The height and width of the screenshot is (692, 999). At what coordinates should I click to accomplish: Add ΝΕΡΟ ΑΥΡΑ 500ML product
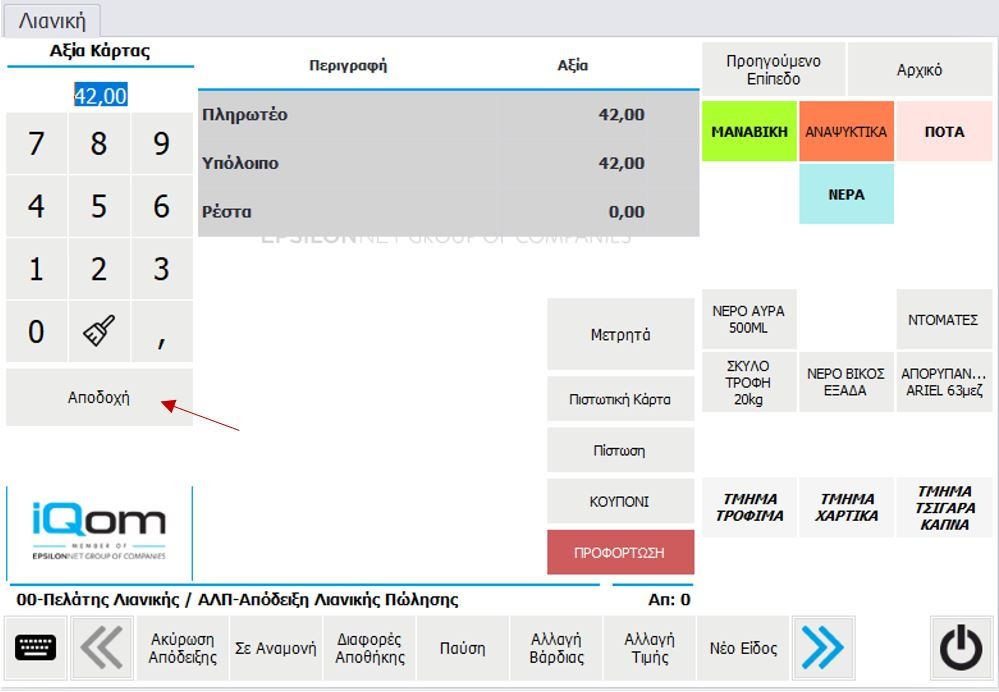click(748, 320)
